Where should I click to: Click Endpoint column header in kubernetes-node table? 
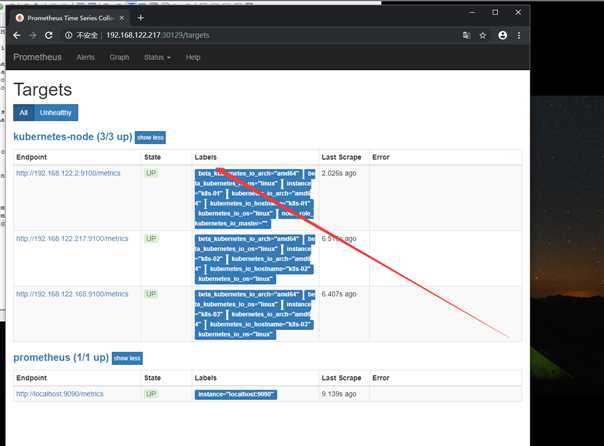[x=32, y=157]
